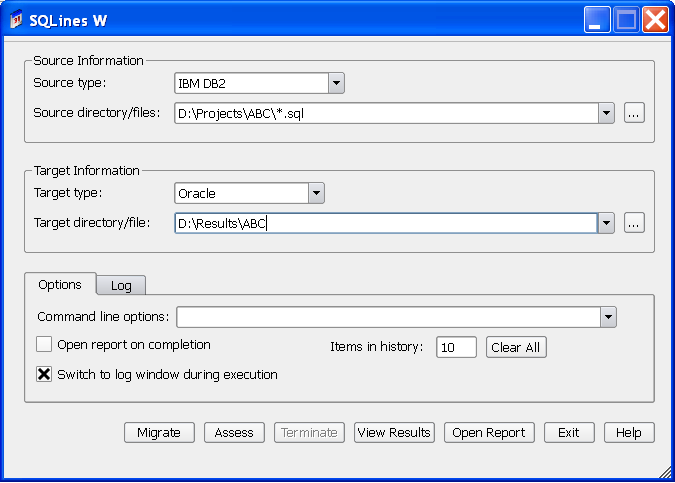Viewport: 675px width, 483px height.
Task: Uncheck Switch to log window during execution
Action: pyautogui.click(x=44, y=374)
